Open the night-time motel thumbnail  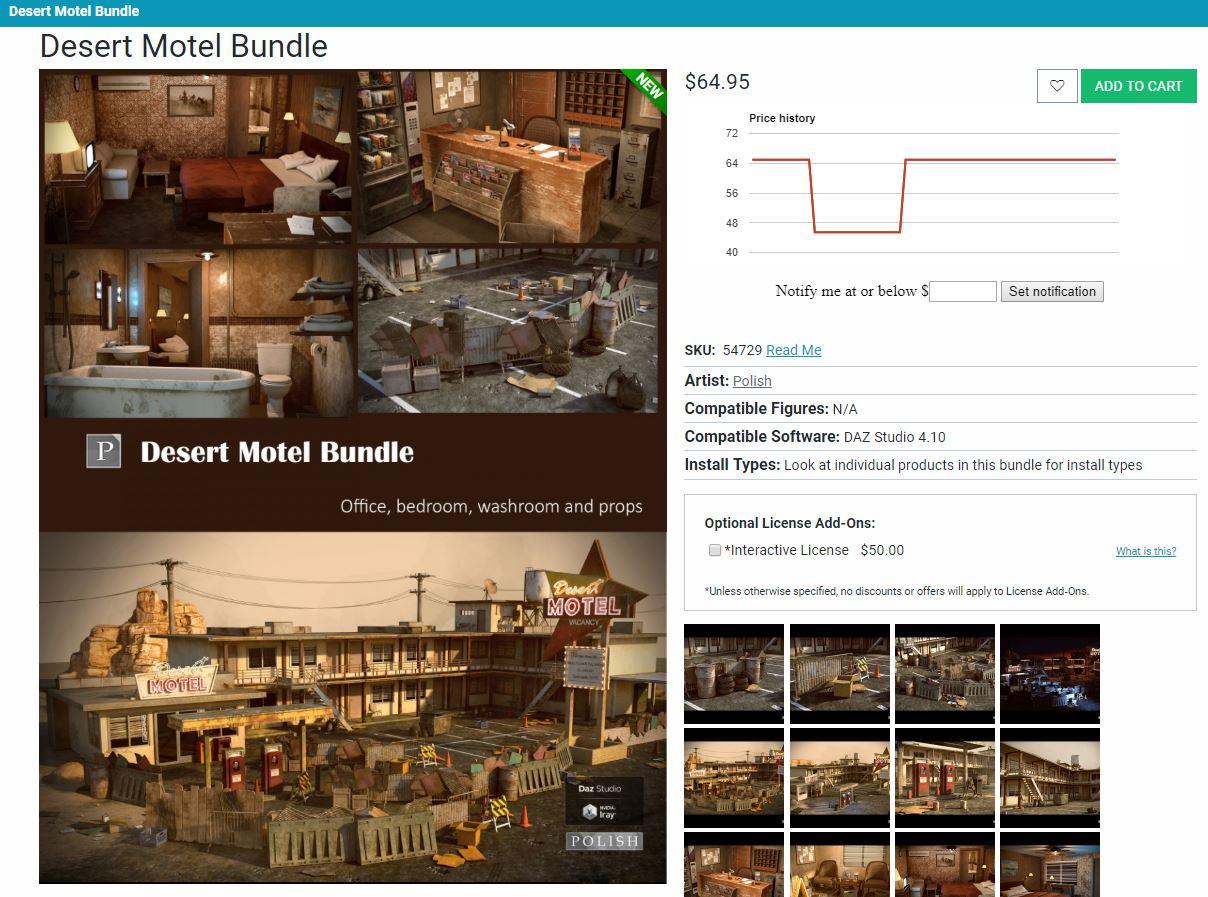click(x=1050, y=674)
